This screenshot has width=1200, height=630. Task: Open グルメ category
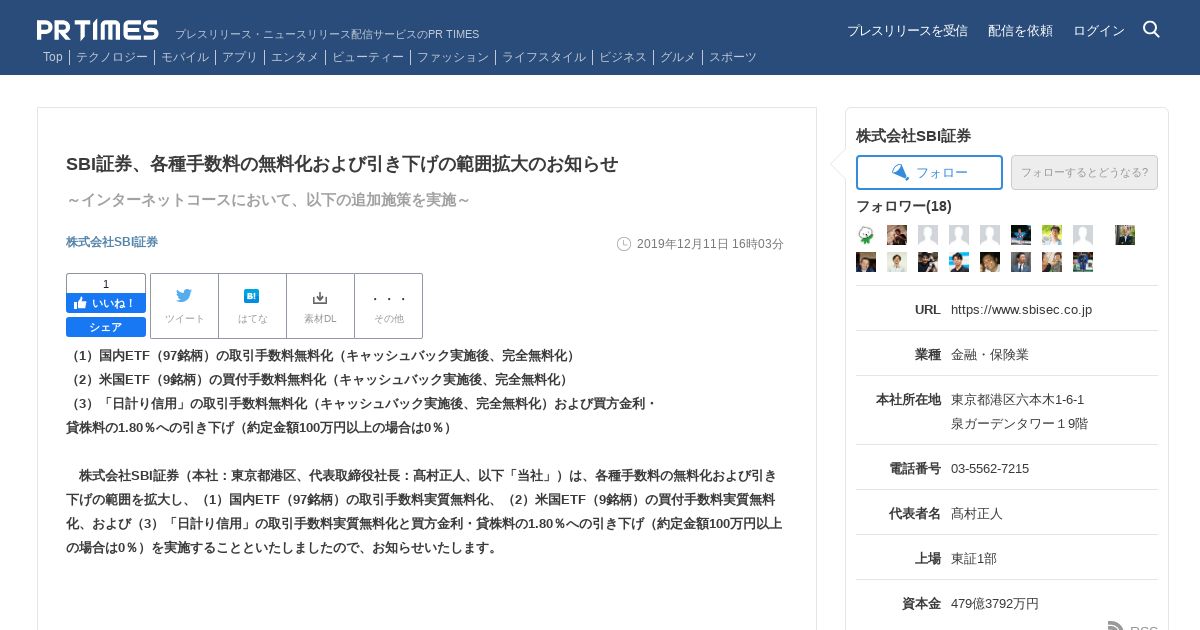678,57
